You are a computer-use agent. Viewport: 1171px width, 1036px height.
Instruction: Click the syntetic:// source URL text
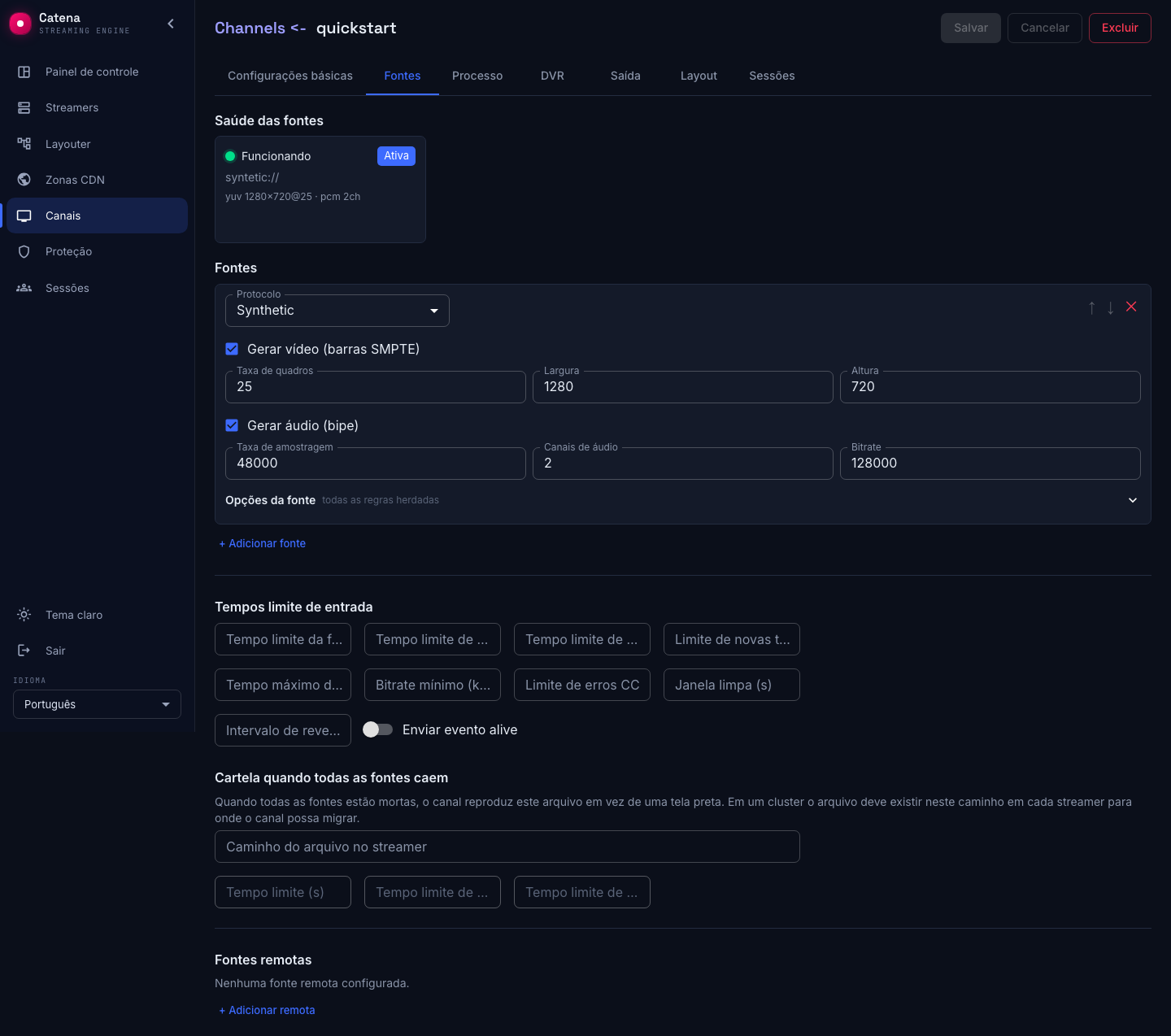coord(252,177)
